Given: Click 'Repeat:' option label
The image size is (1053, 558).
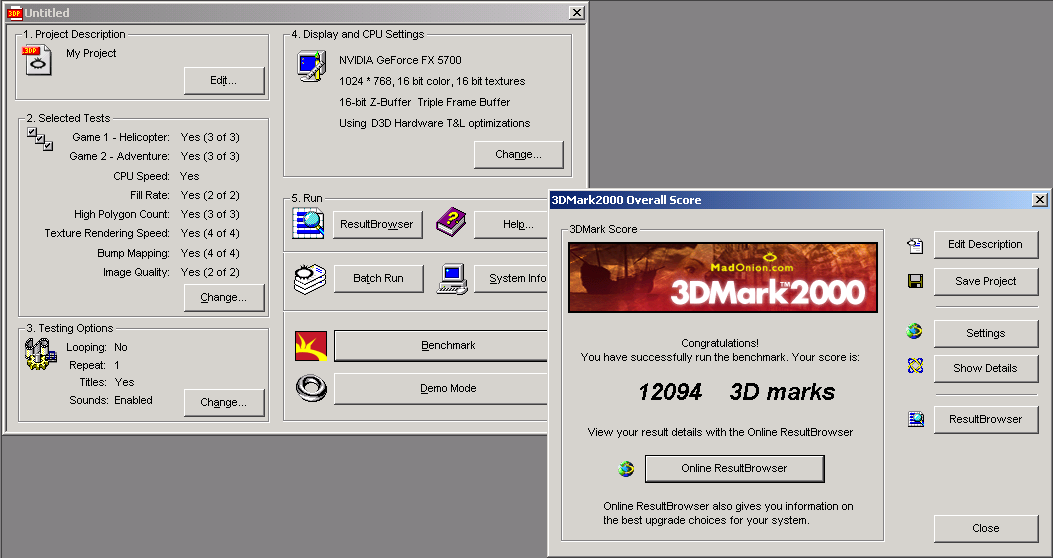Looking at the screenshot, I should 87,365.
